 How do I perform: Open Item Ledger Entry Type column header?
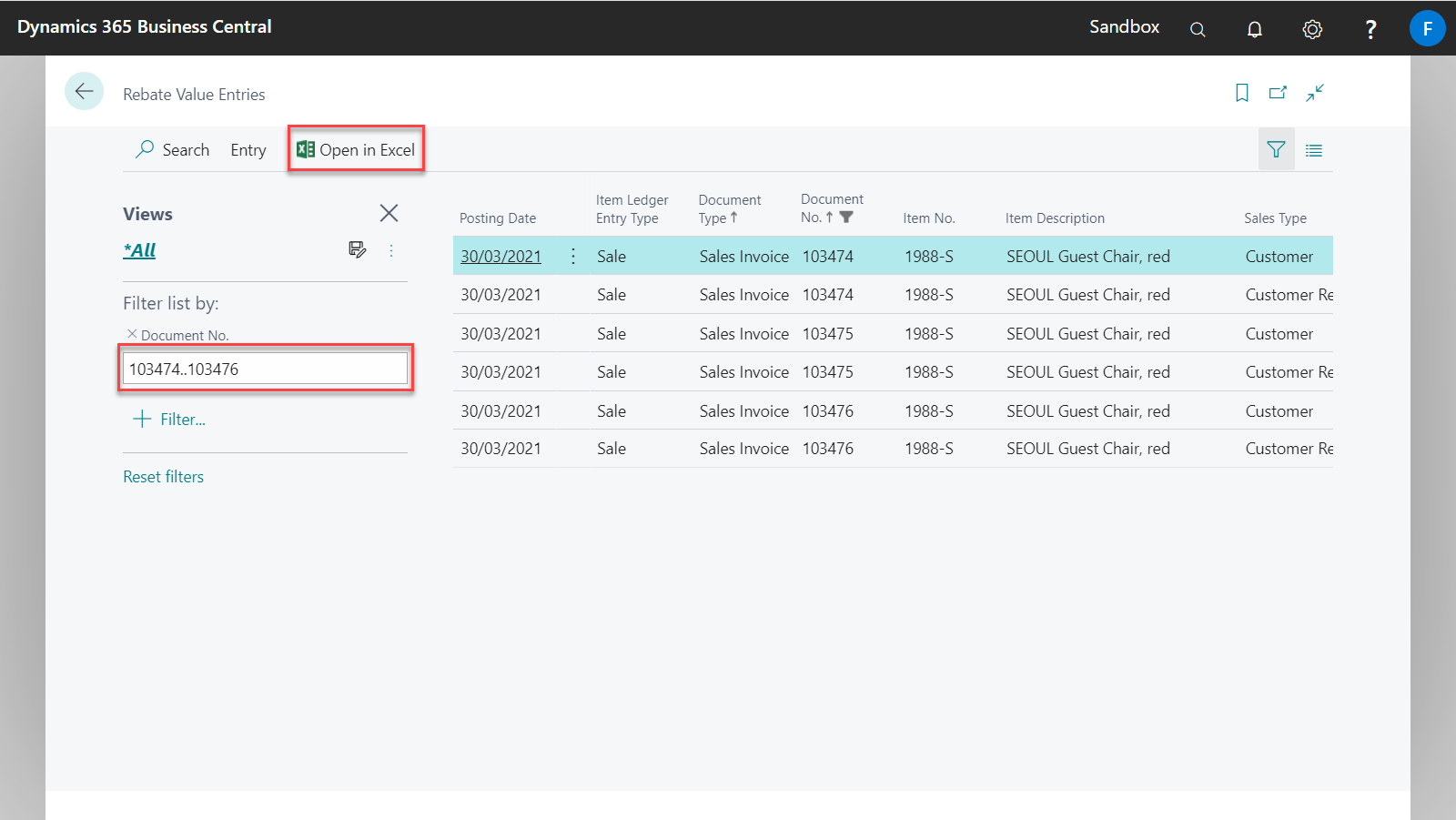point(632,209)
